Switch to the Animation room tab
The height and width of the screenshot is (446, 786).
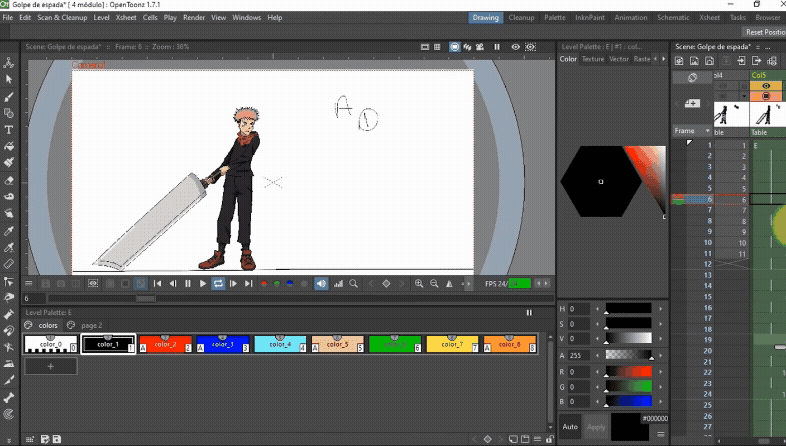[x=631, y=18]
